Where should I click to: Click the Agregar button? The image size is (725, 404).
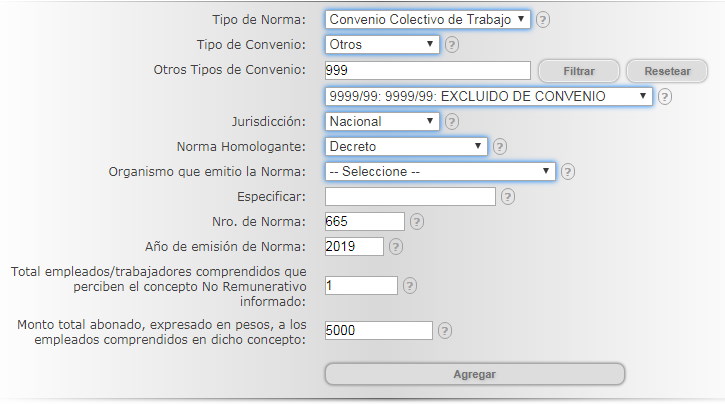474,374
